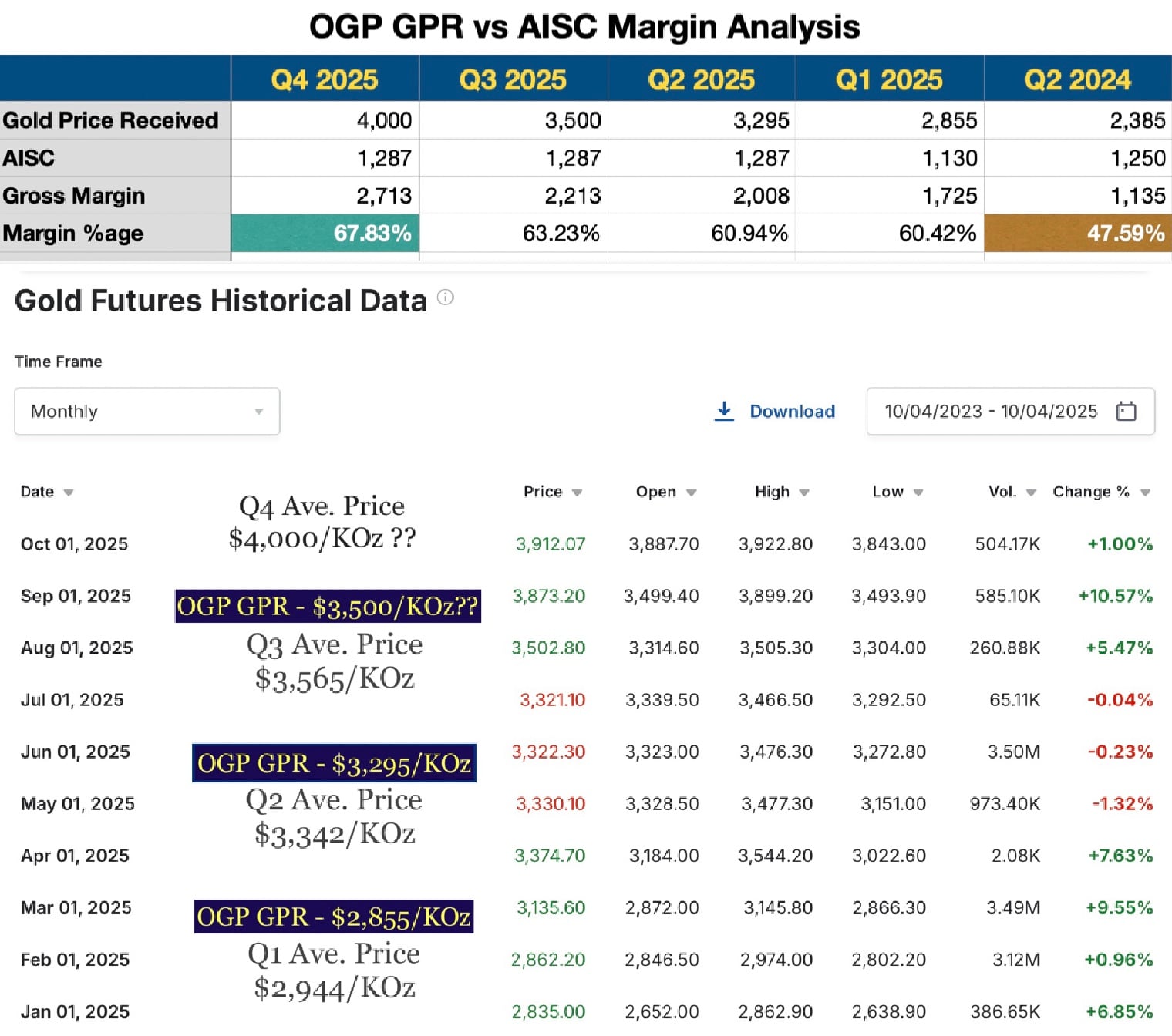The width and height of the screenshot is (1172, 1036).
Task: Open the Monthly time frame dropdown
Action: coord(146,412)
